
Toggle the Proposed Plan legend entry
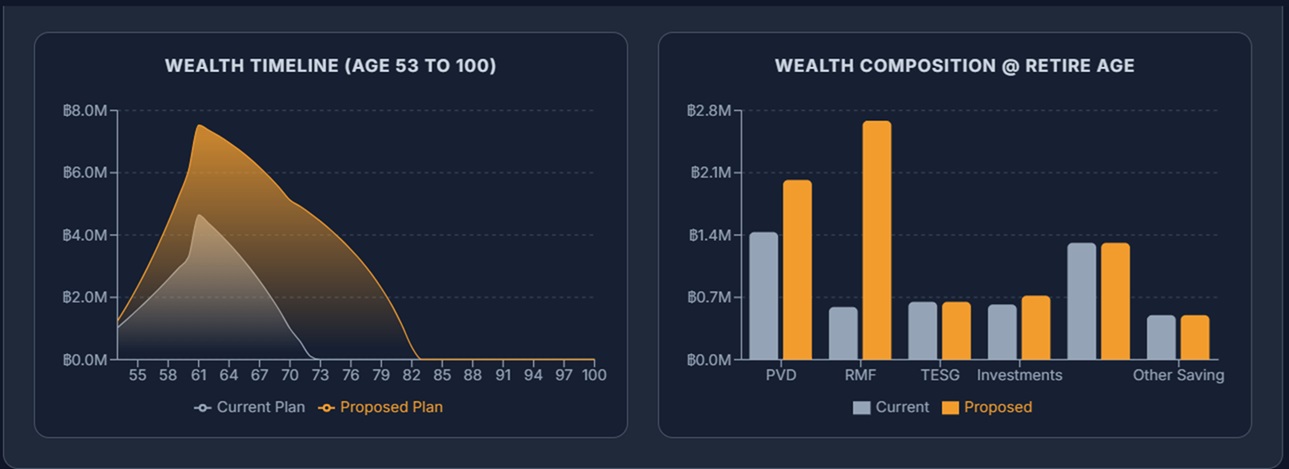(380, 407)
